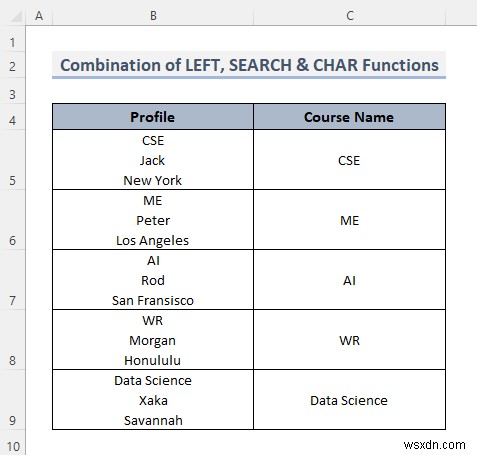
Task: Select the profile cell with Morgan Honululu
Action: pyautogui.click(x=153, y=340)
